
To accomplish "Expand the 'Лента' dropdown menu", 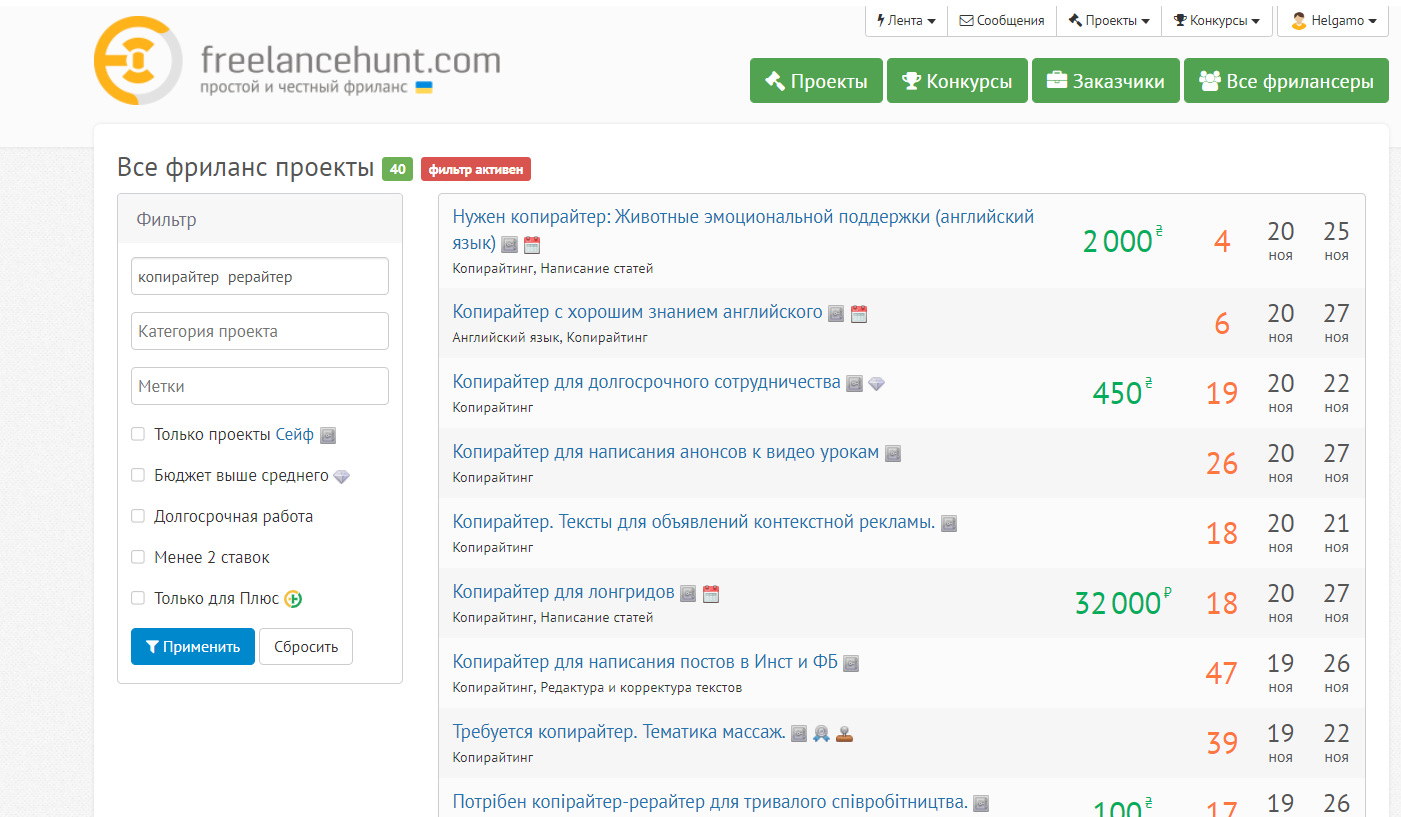I will (905, 20).
